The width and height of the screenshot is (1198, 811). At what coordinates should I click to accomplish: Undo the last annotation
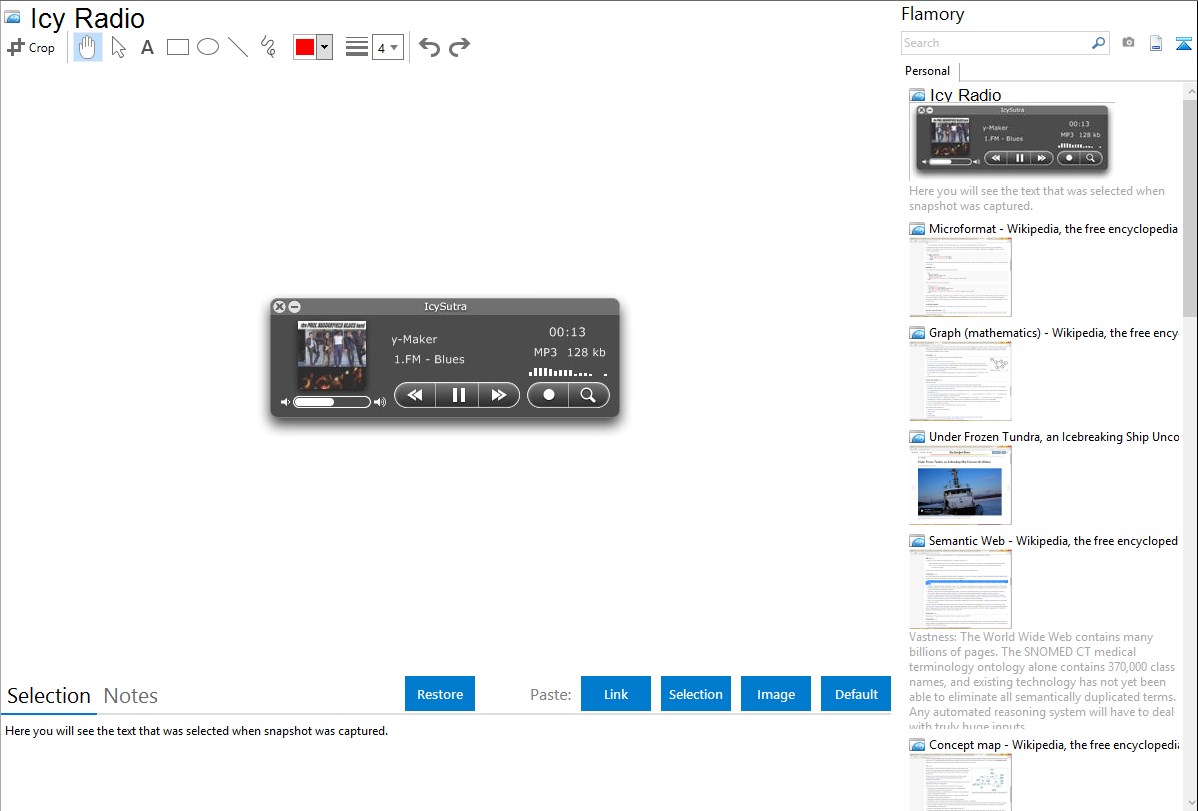click(x=429, y=47)
